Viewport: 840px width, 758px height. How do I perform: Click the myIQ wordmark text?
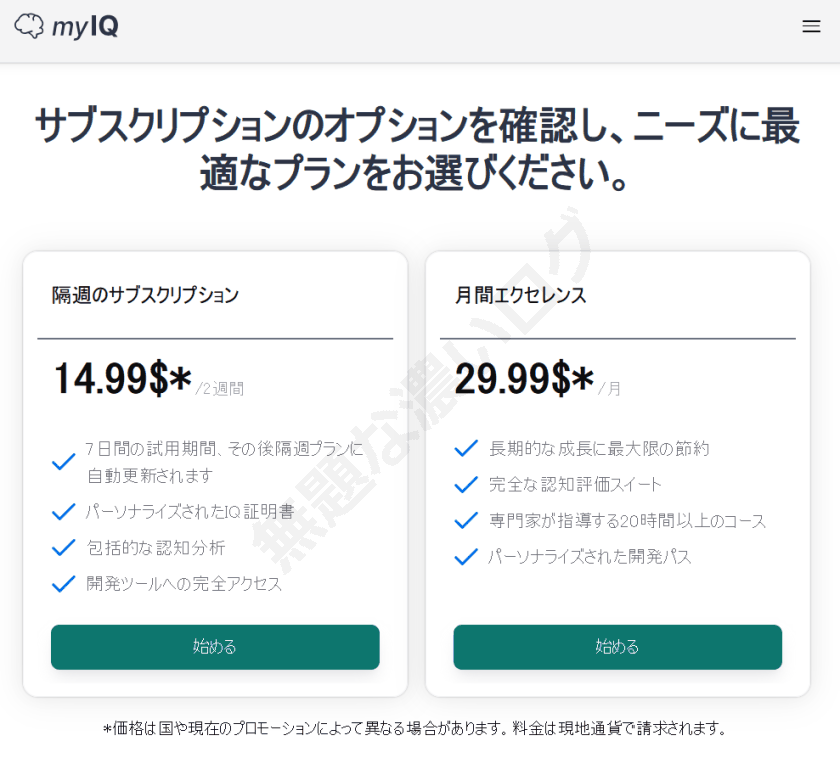click(x=86, y=27)
